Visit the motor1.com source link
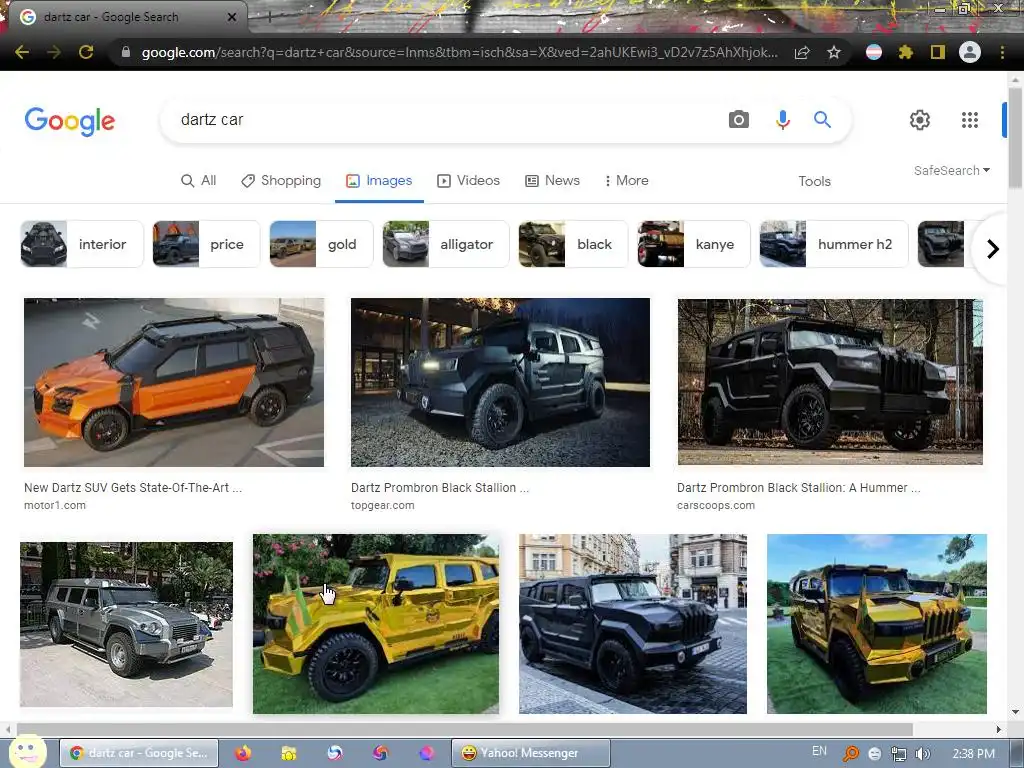 55,505
